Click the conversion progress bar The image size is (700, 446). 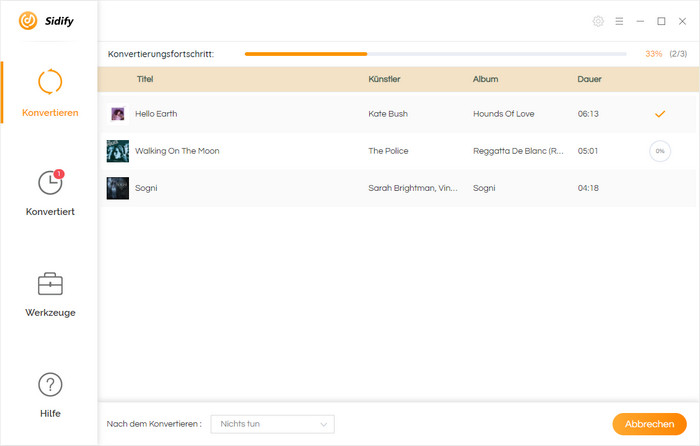pos(435,54)
